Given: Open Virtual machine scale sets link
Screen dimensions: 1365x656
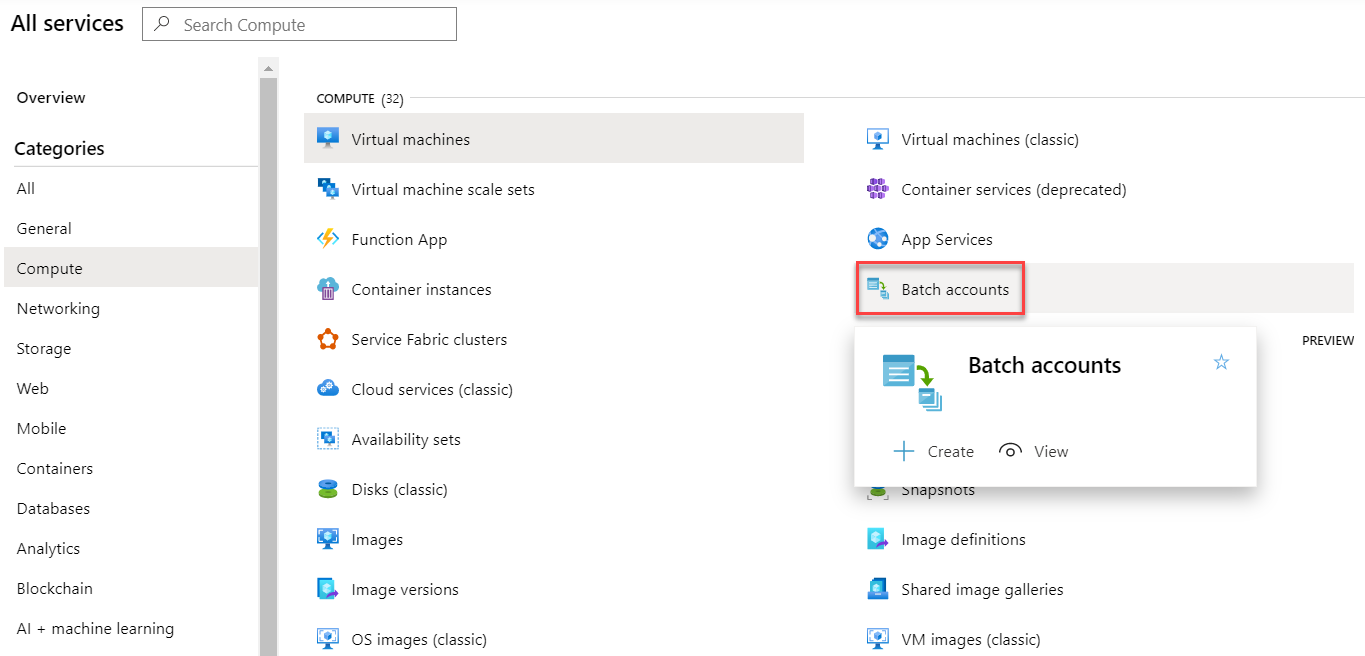Looking at the screenshot, I should tap(443, 189).
